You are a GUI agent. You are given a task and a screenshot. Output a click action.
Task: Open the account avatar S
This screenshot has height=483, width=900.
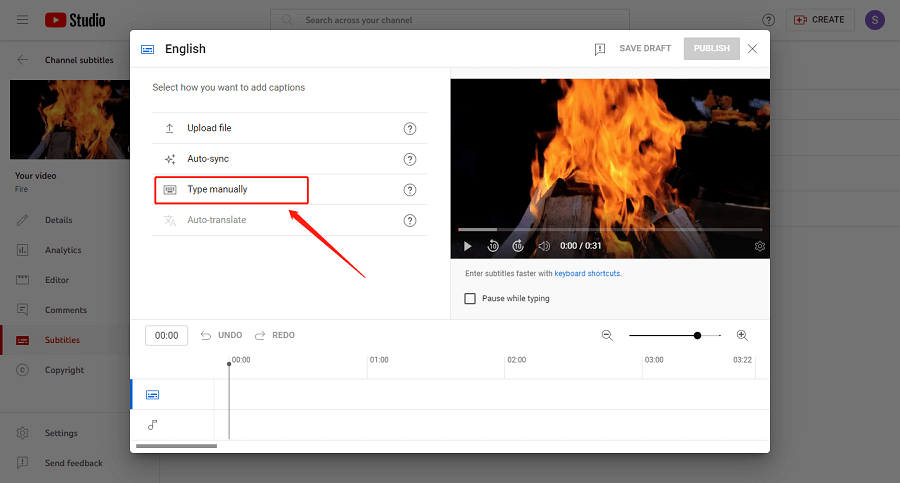point(875,20)
